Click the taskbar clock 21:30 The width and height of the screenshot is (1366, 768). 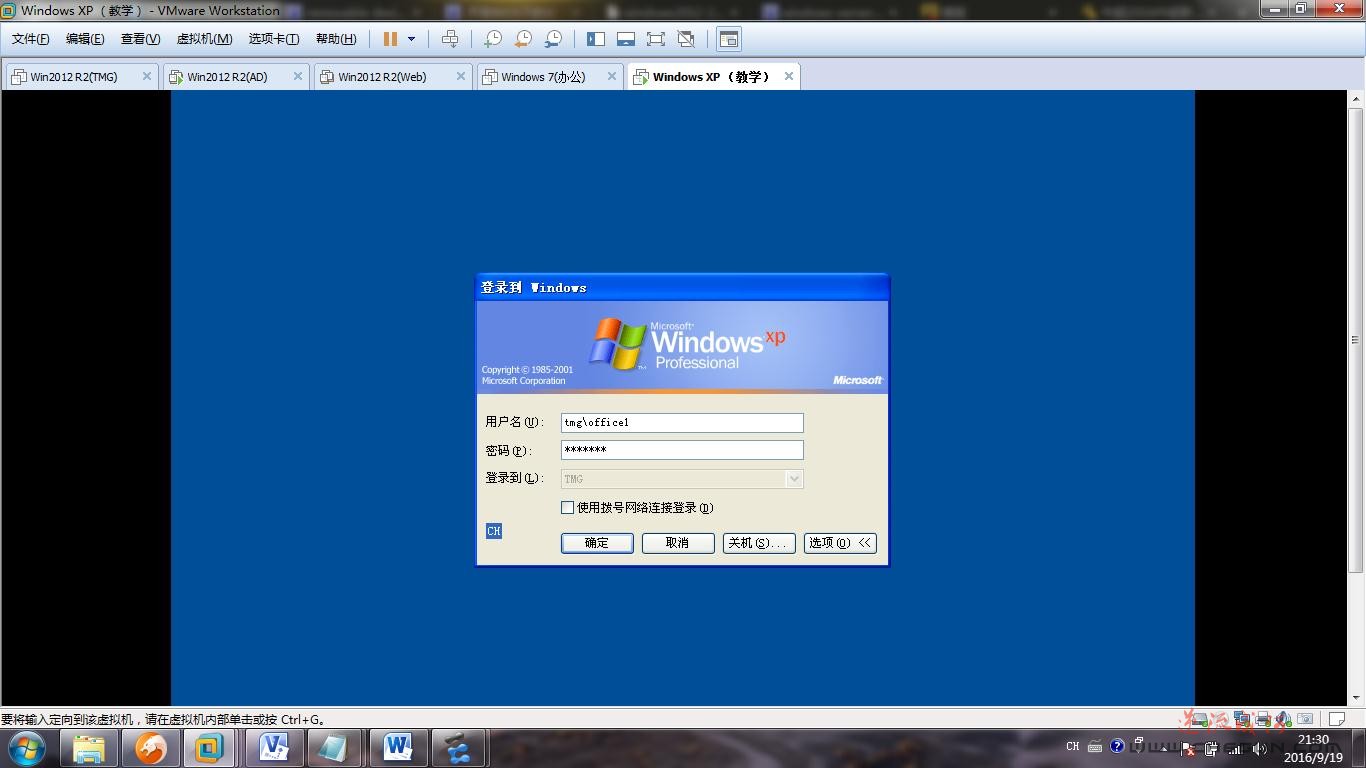1313,740
